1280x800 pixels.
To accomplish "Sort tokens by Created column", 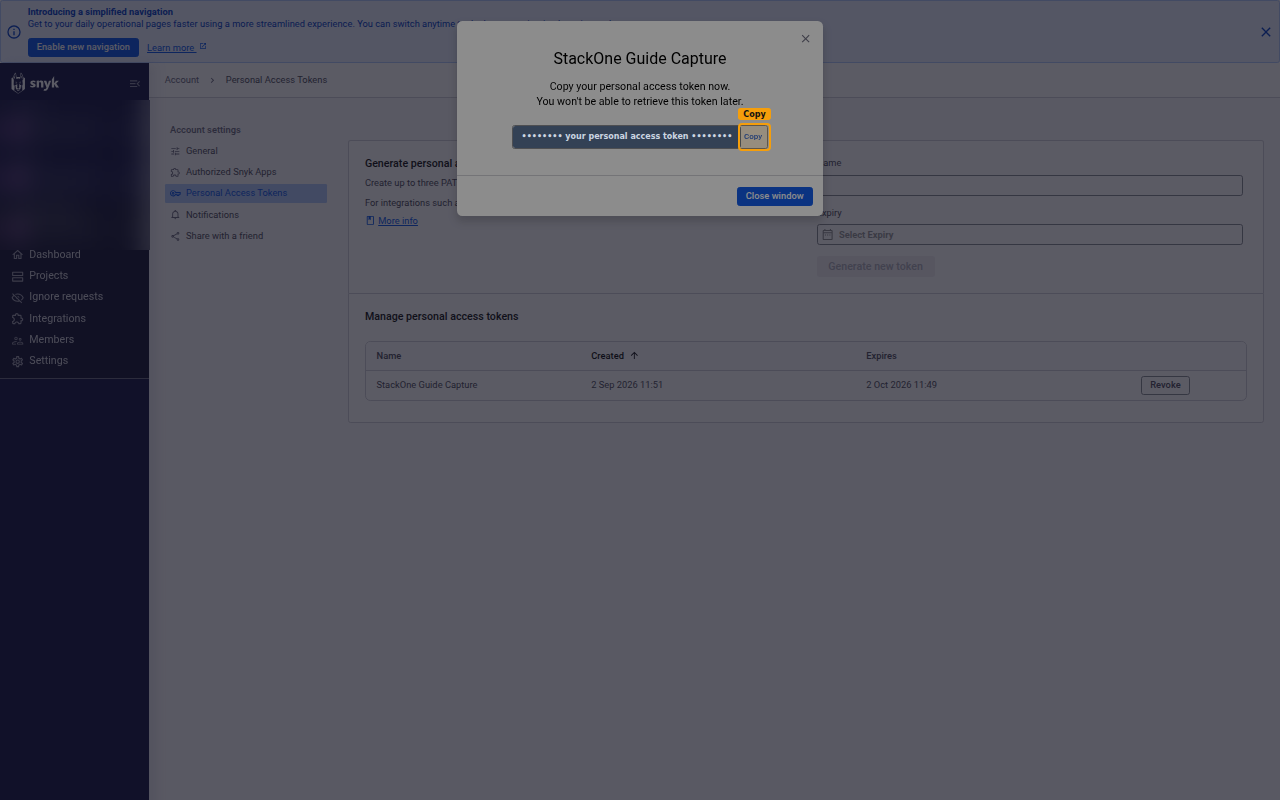I will pos(607,356).
